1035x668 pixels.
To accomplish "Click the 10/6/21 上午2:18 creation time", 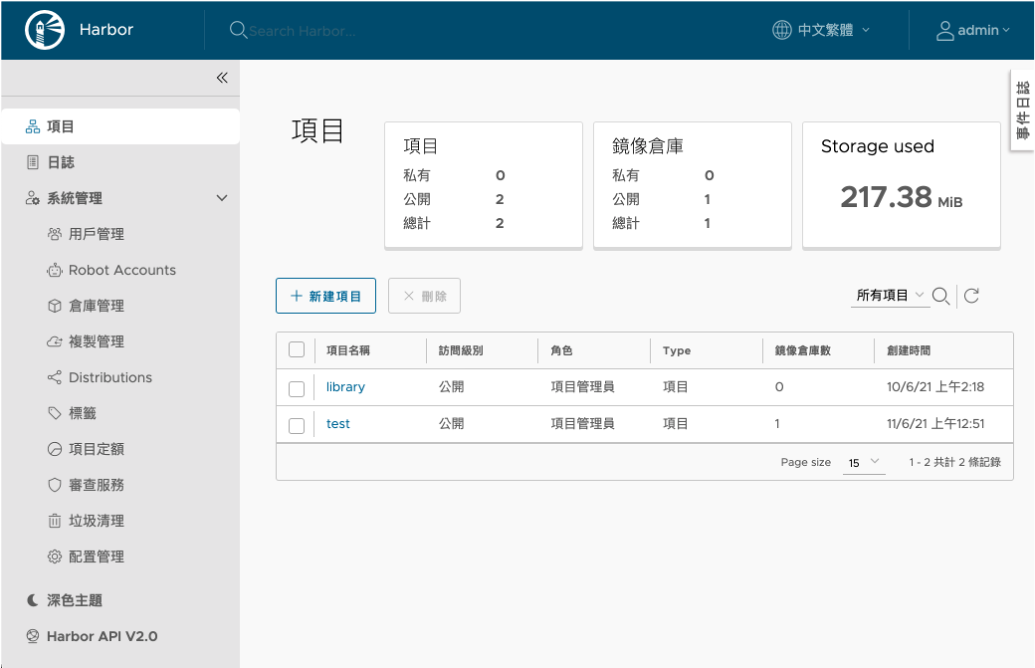I will (935, 387).
